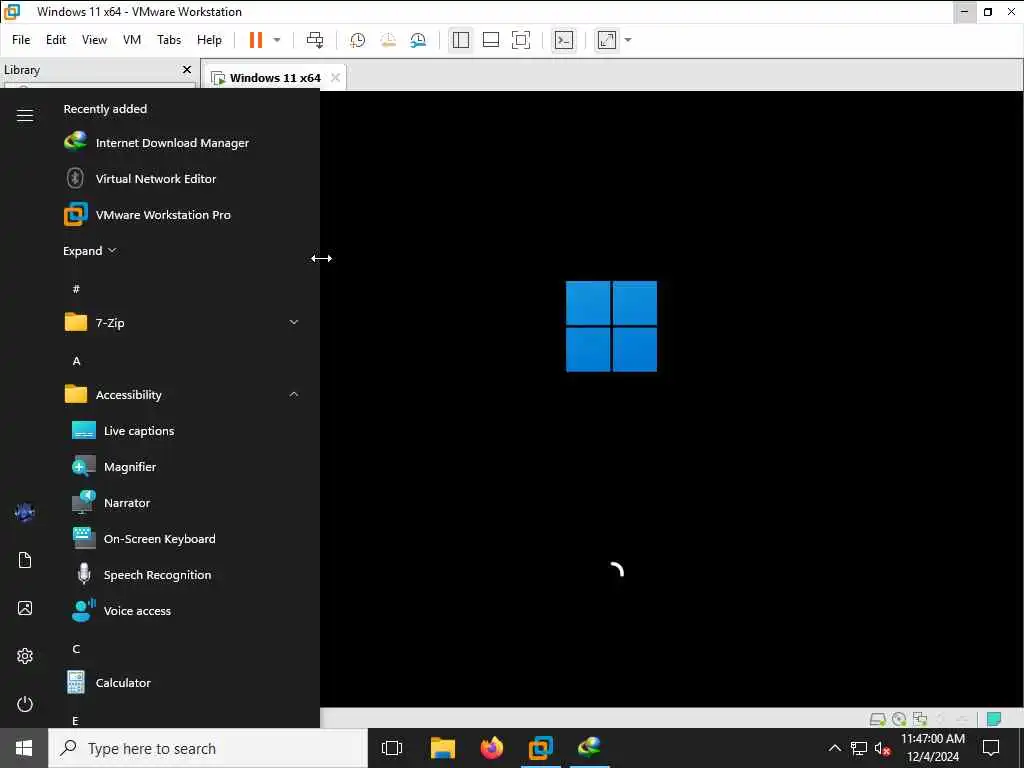Click the taskbar search box
The image size is (1024, 768).
[208, 748]
